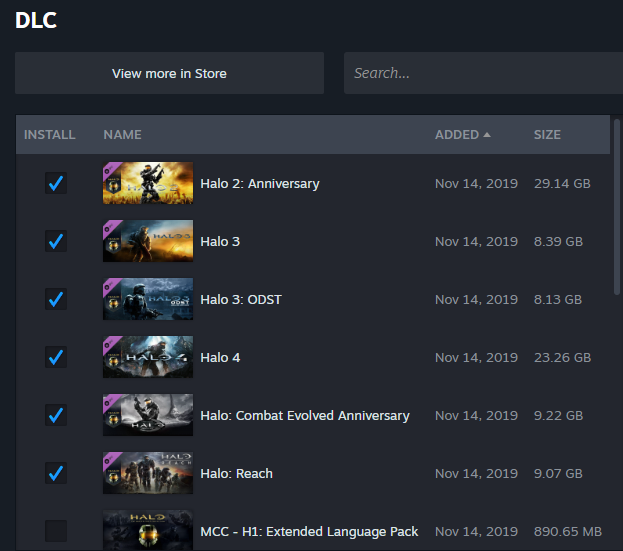Open Halo: Combat Evolved Anniversary thumbnail
The image size is (623, 551).
pyautogui.click(x=148, y=415)
